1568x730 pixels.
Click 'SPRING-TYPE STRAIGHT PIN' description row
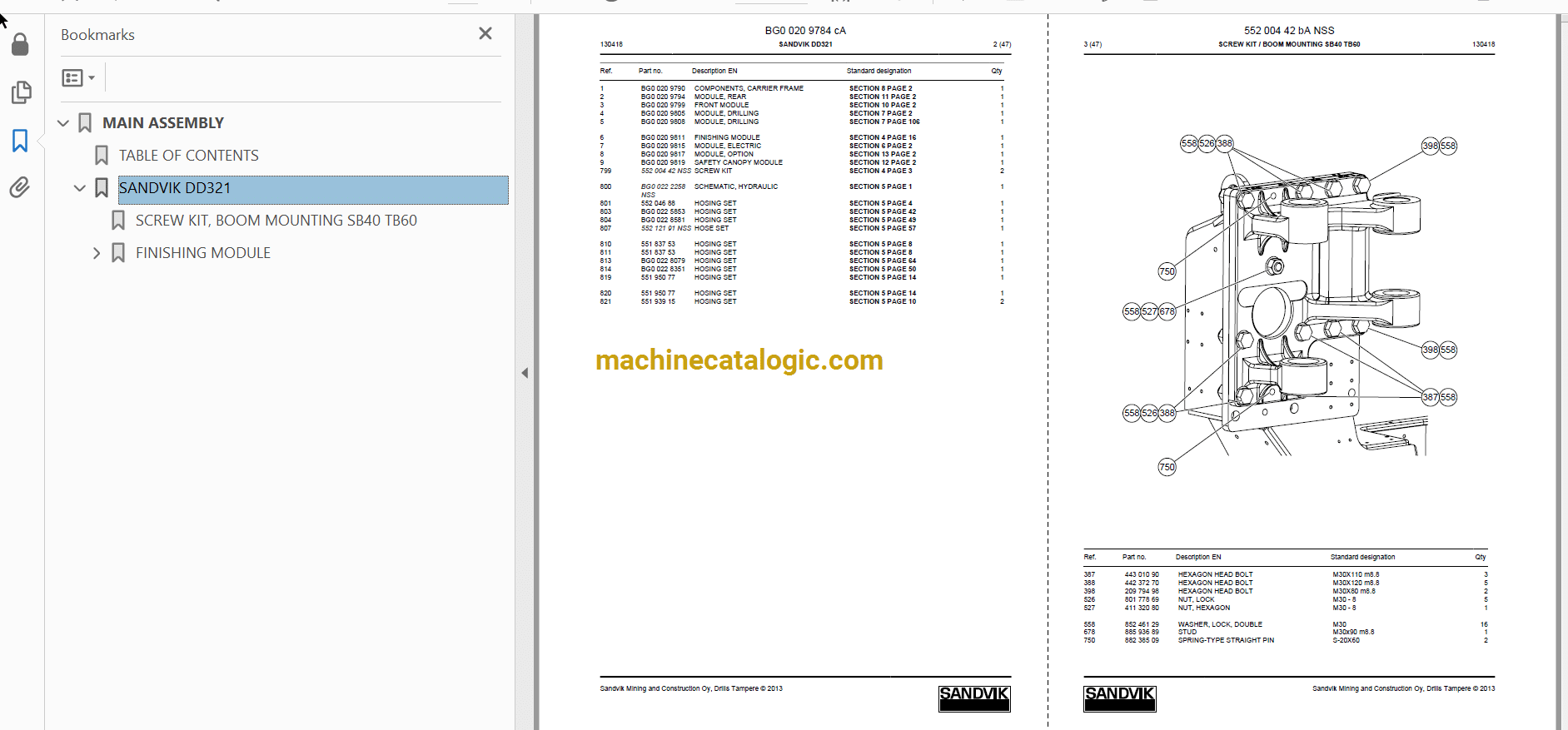tap(1226, 640)
